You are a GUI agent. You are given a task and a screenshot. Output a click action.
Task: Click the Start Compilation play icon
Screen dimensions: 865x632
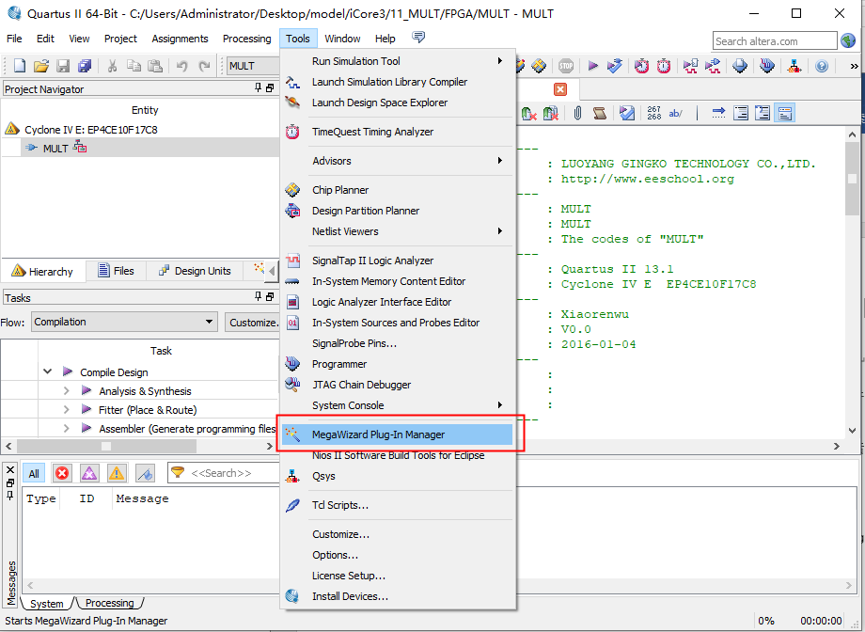(593, 66)
